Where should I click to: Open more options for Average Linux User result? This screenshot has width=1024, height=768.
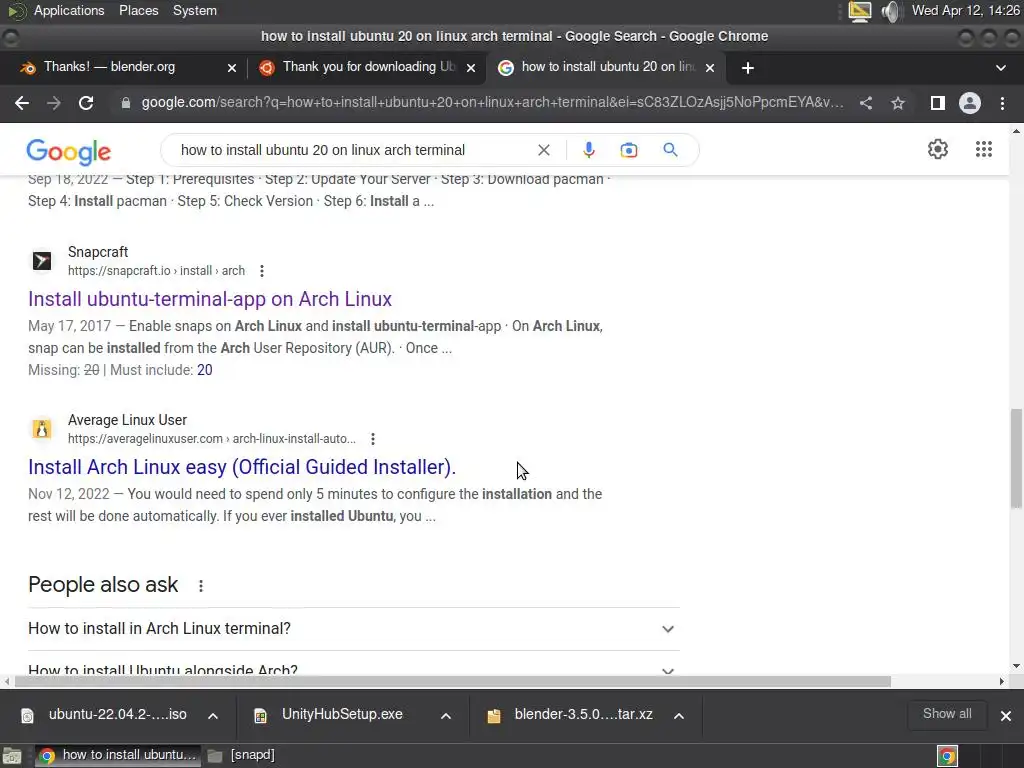pyautogui.click(x=373, y=439)
